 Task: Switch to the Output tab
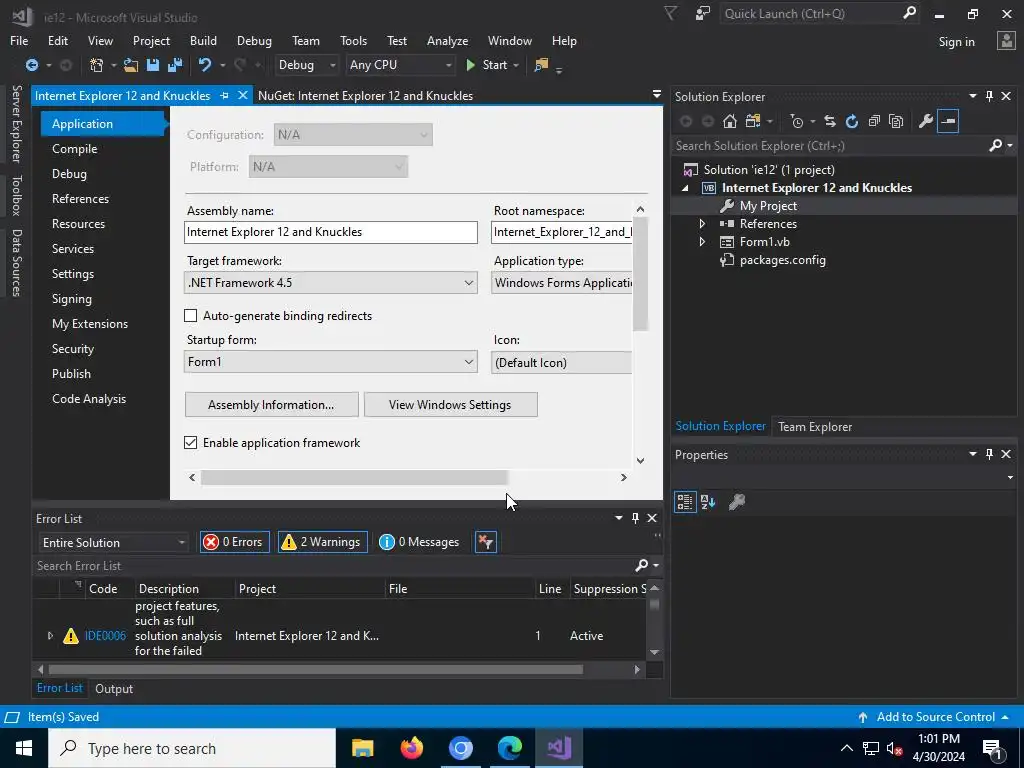coord(114,689)
